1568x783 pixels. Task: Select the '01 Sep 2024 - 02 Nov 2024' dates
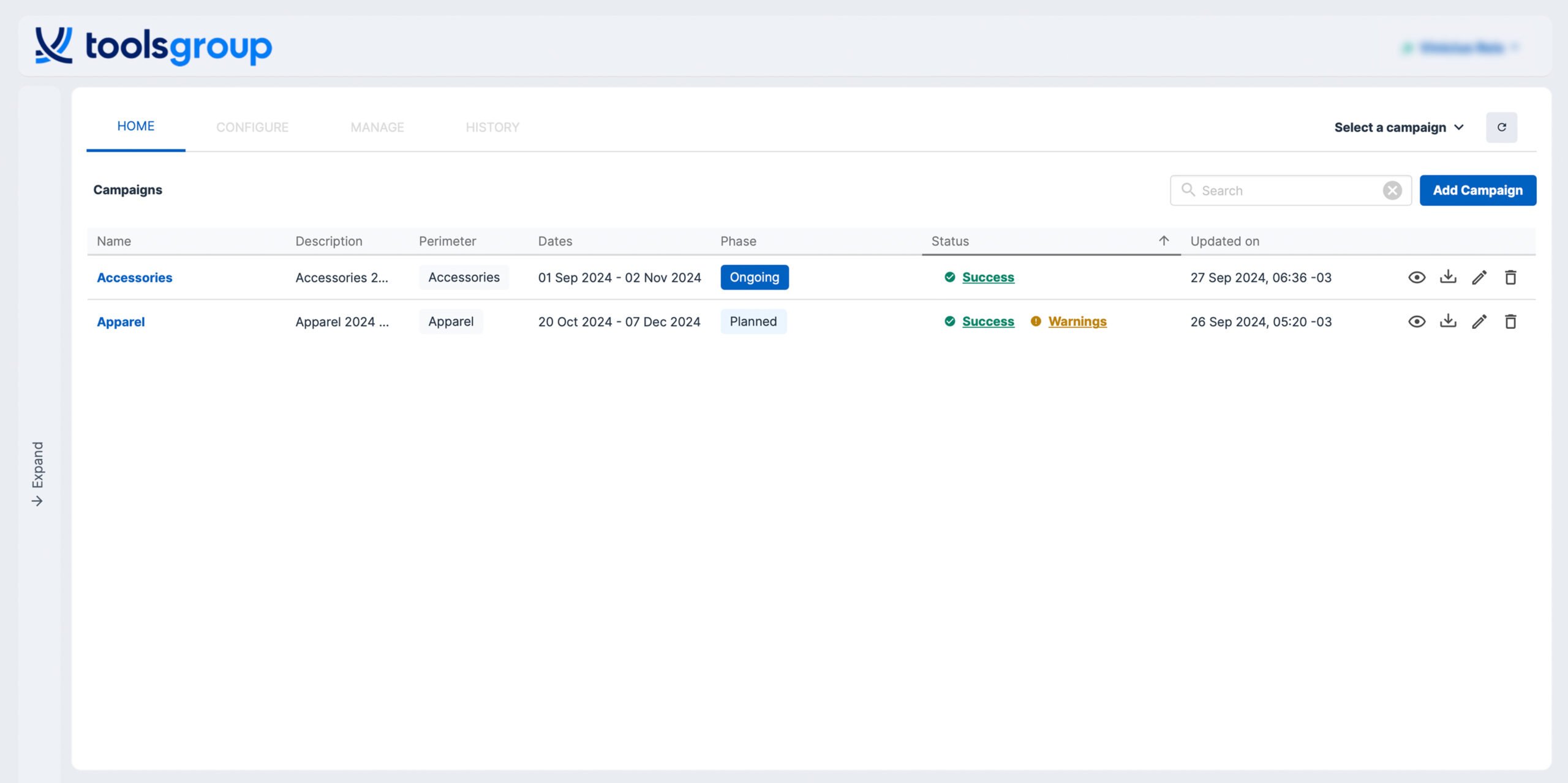(x=619, y=277)
